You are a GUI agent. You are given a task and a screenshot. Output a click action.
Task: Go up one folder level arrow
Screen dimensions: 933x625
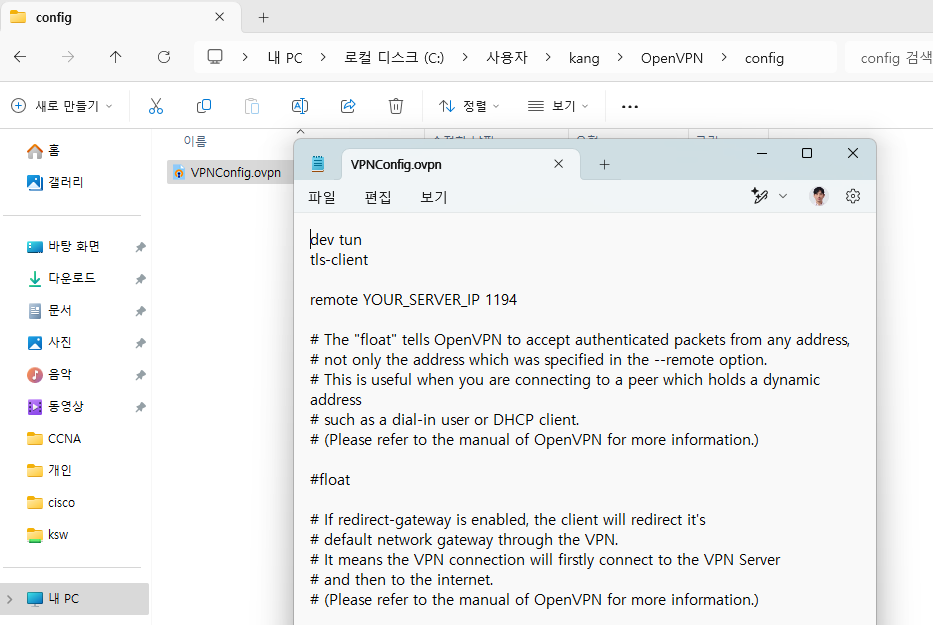pos(115,57)
